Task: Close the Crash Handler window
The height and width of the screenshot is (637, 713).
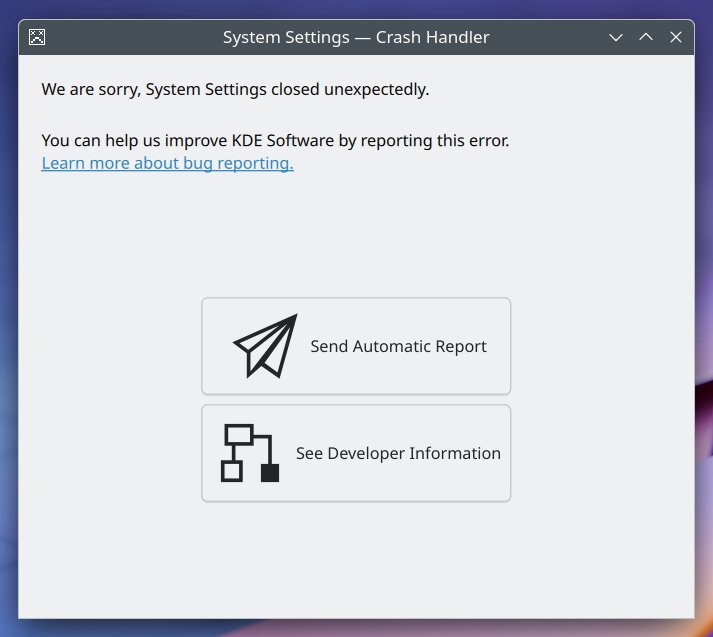Action: pyautogui.click(x=676, y=37)
